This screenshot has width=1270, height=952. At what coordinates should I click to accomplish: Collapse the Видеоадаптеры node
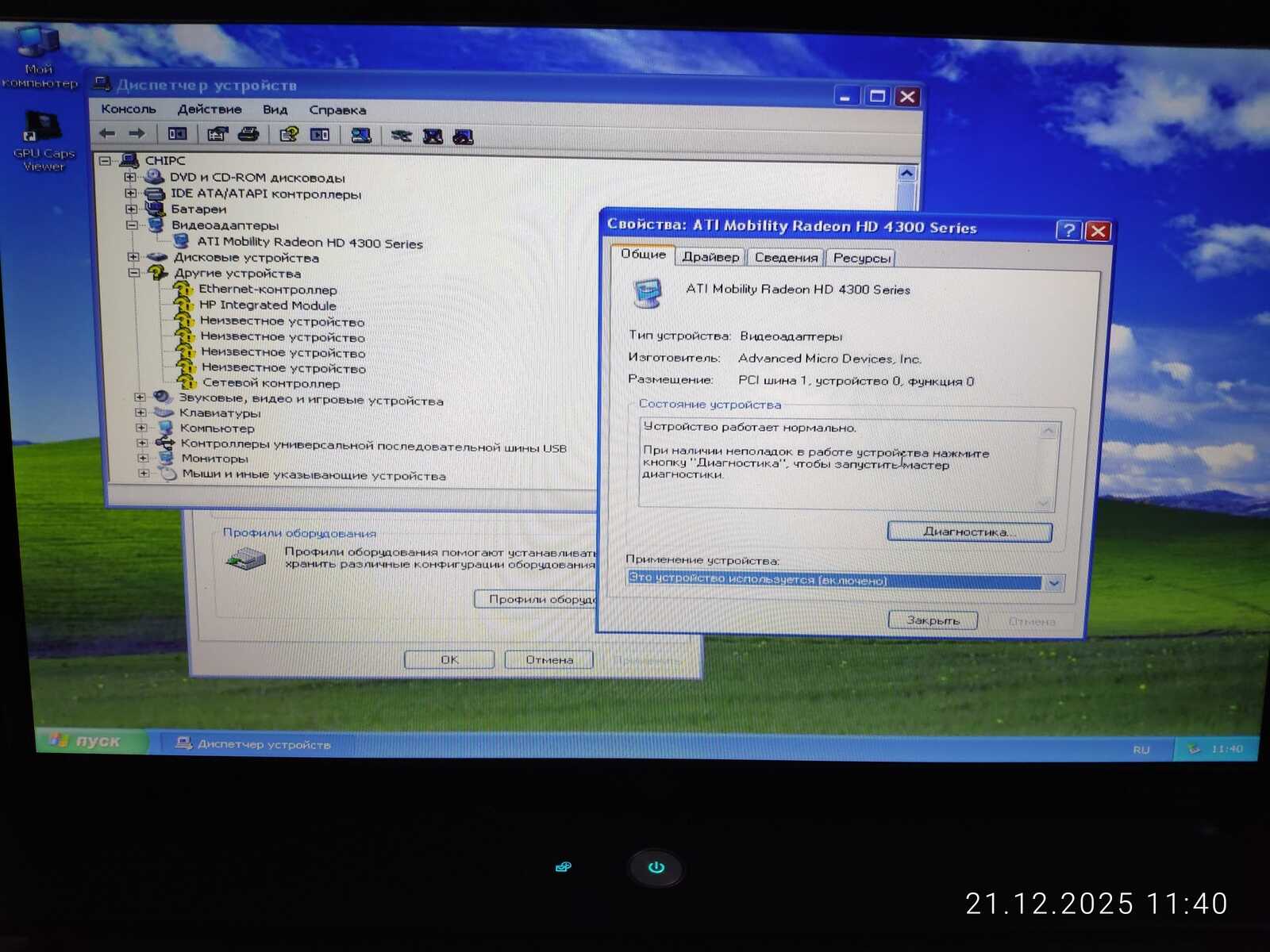[133, 225]
